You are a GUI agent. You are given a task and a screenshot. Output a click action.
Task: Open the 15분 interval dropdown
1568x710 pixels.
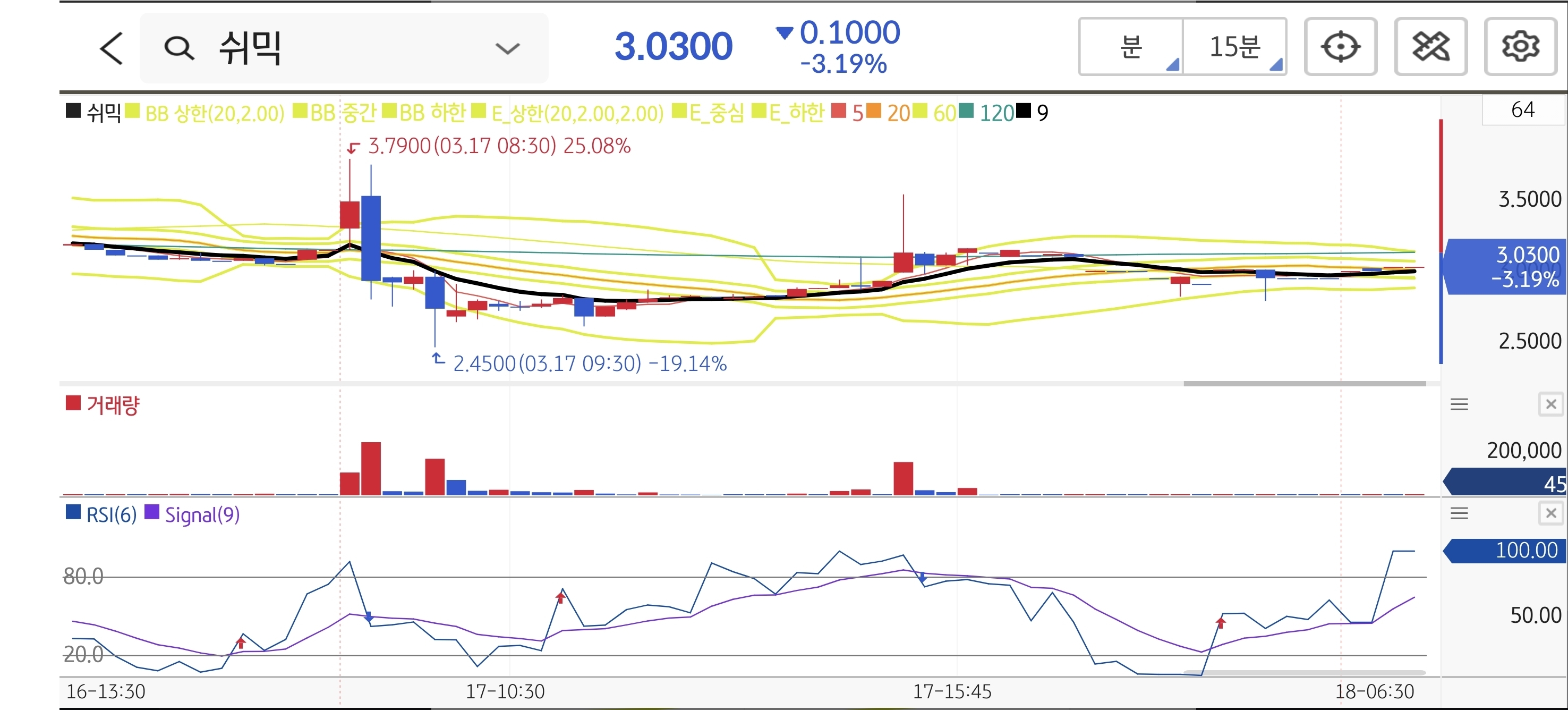[1234, 47]
